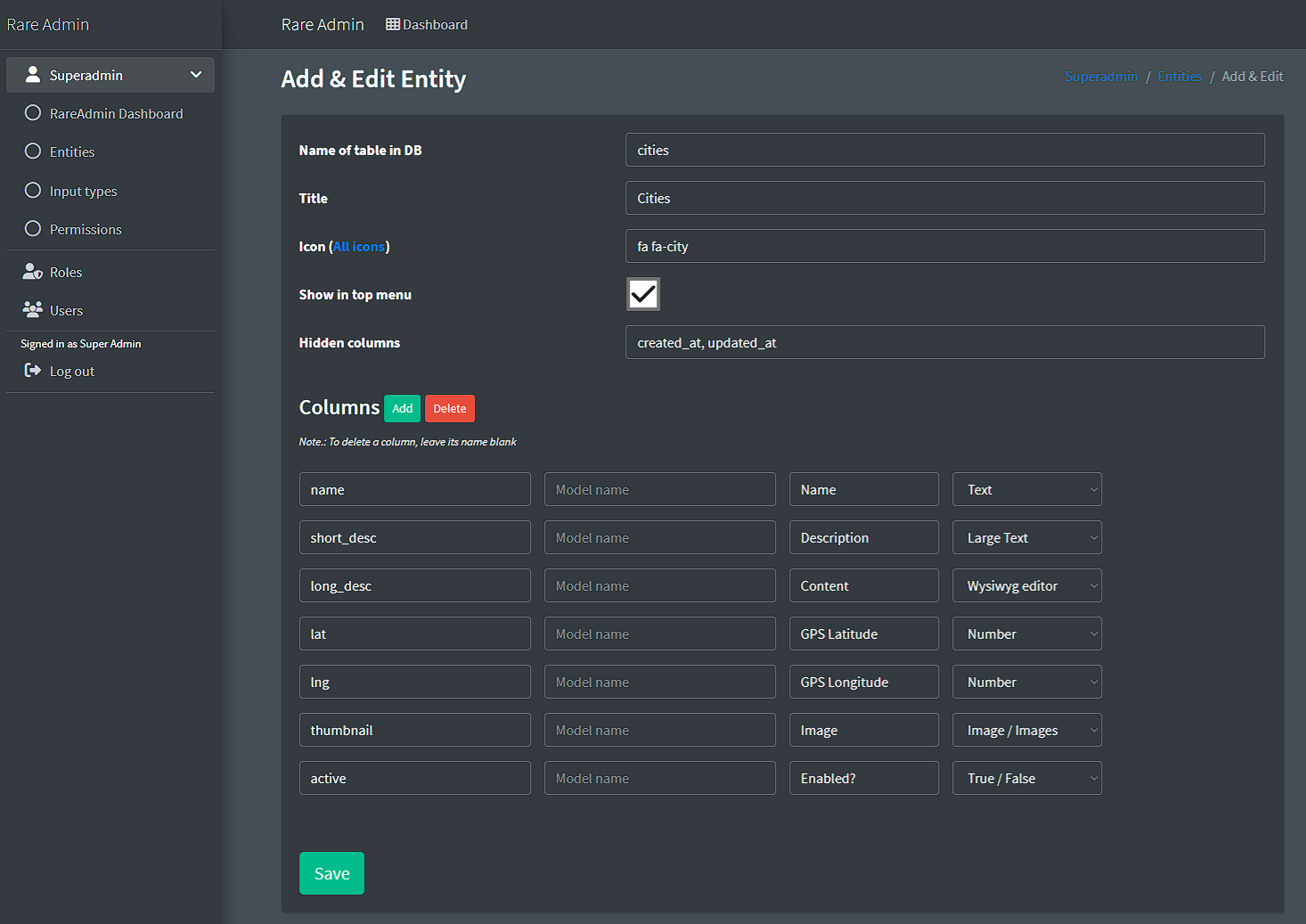The image size is (1306, 924).
Task: Click the Entities breadcrumb link
Action: pyautogui.click(x=1179, y=77)
